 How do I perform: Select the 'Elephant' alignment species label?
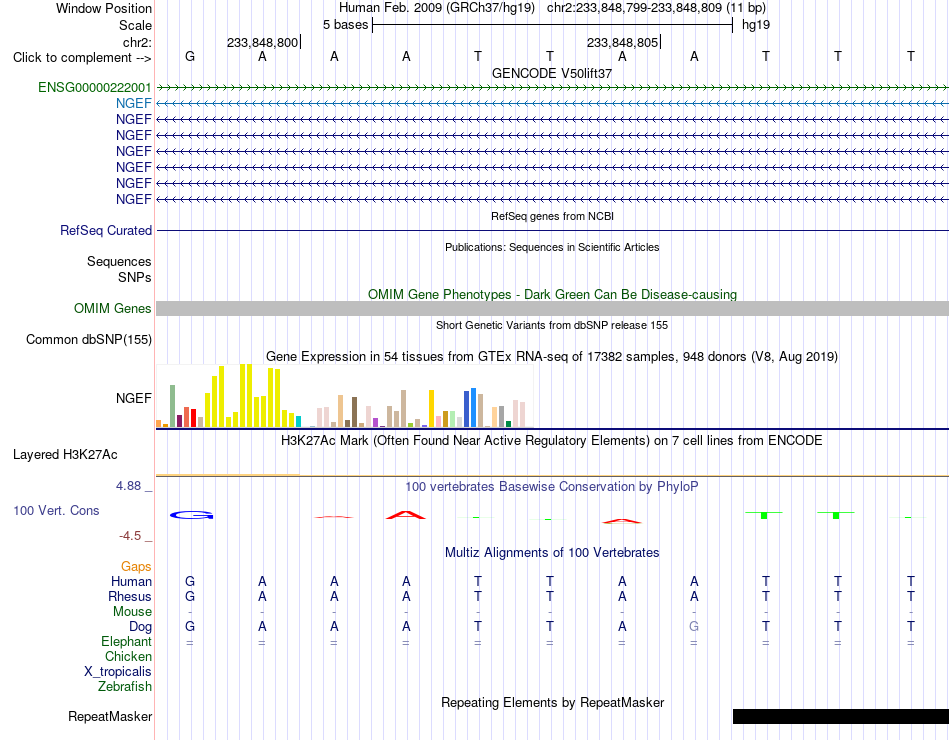click(126, 641)
